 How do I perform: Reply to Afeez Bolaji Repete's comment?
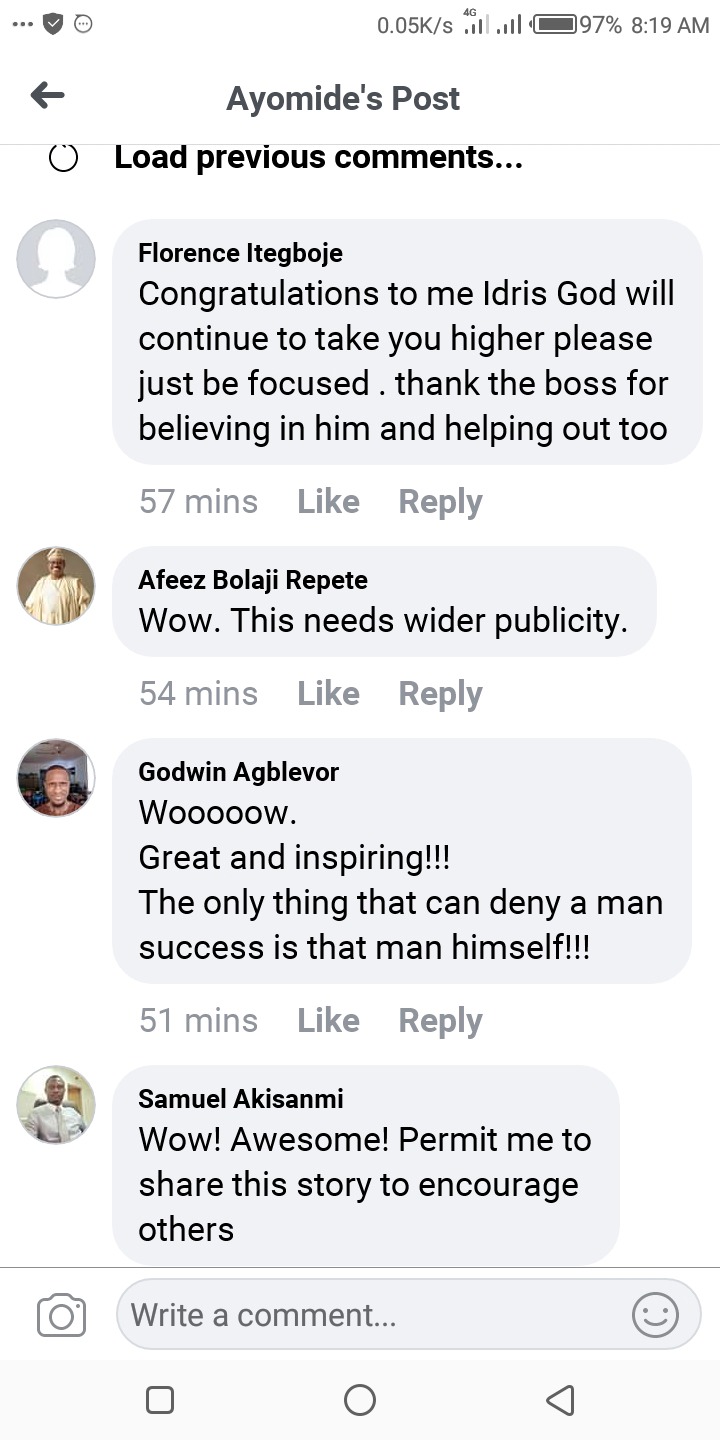pyautogui.click(x=440, y=694)
